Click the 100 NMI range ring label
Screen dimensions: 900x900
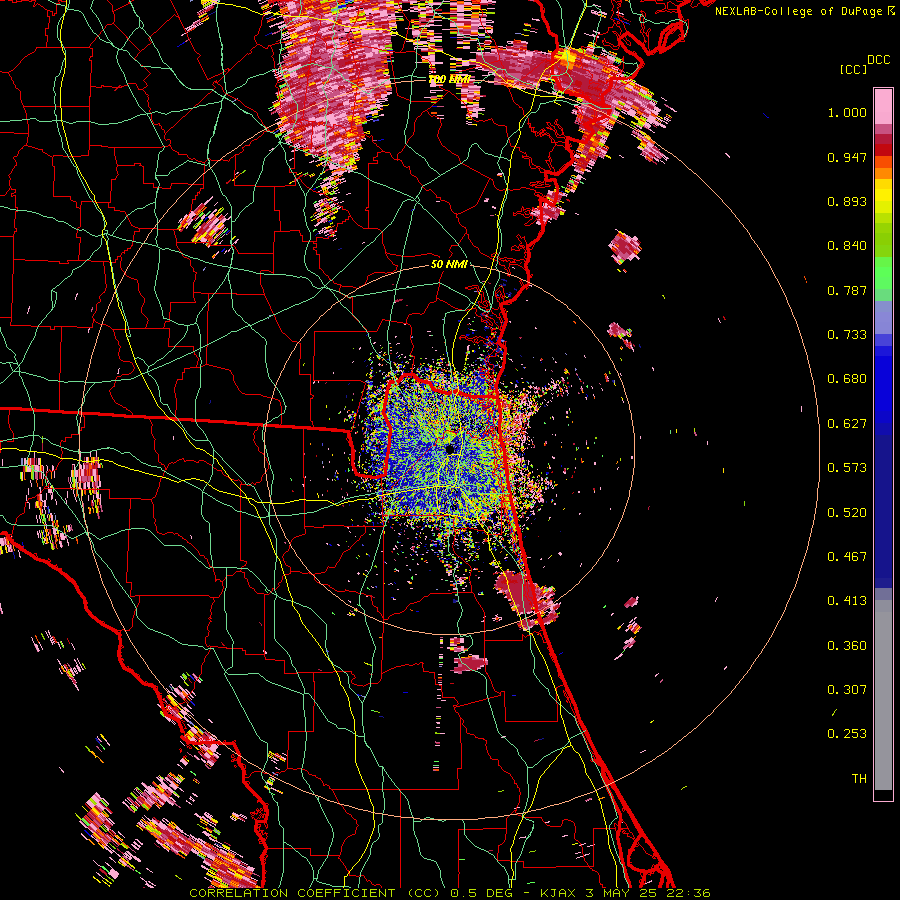click(449, 79)
